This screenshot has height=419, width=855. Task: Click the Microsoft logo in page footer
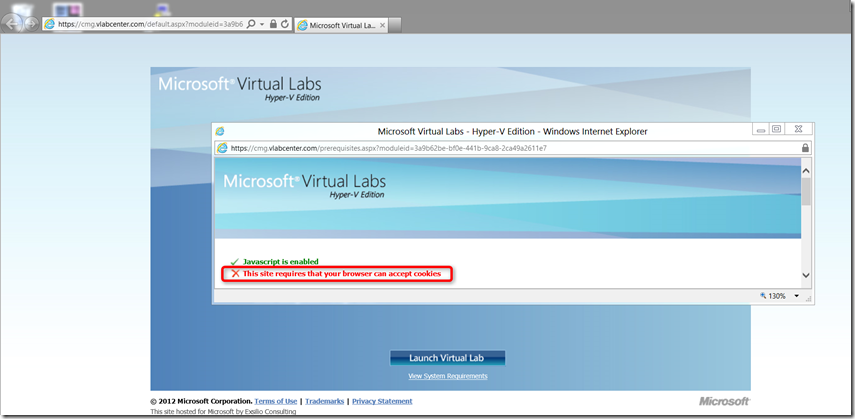725,402
